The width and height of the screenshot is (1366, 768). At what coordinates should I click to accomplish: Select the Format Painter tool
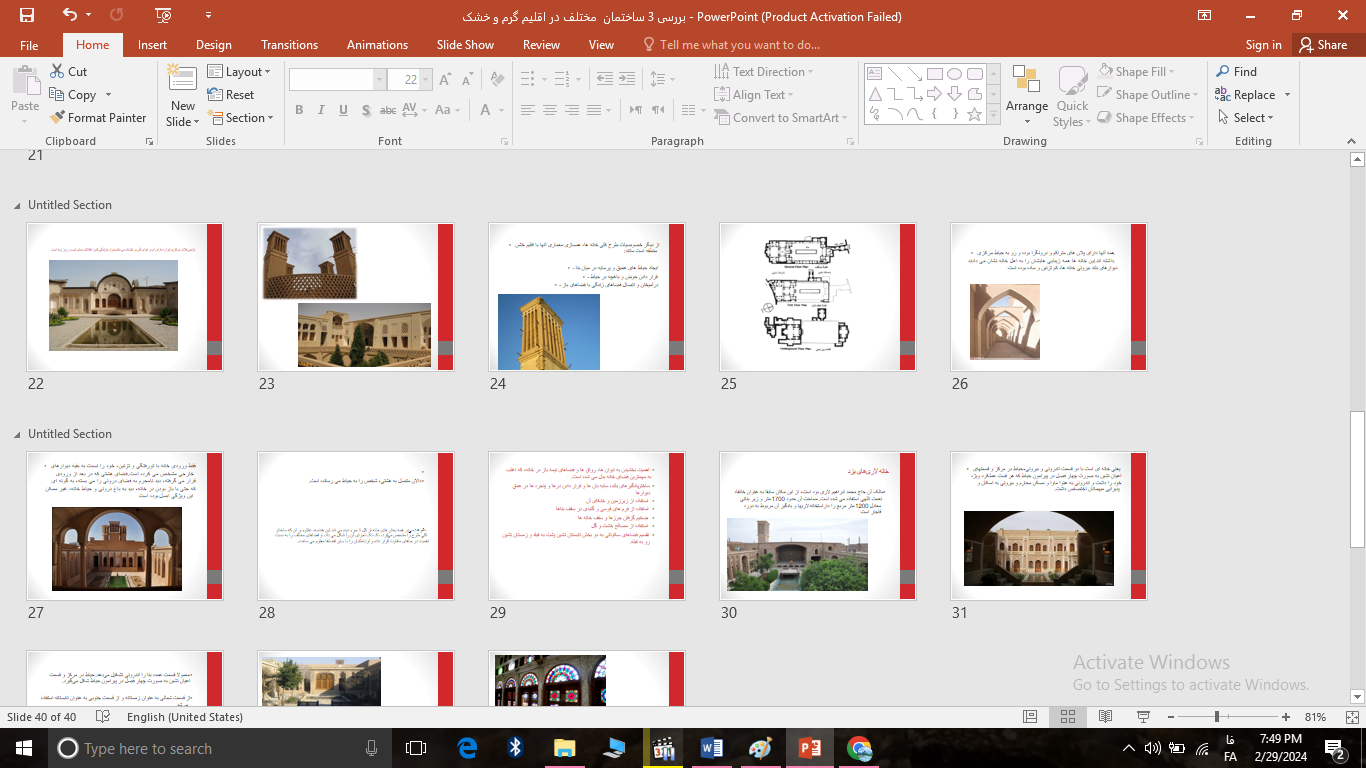(98, 118)
